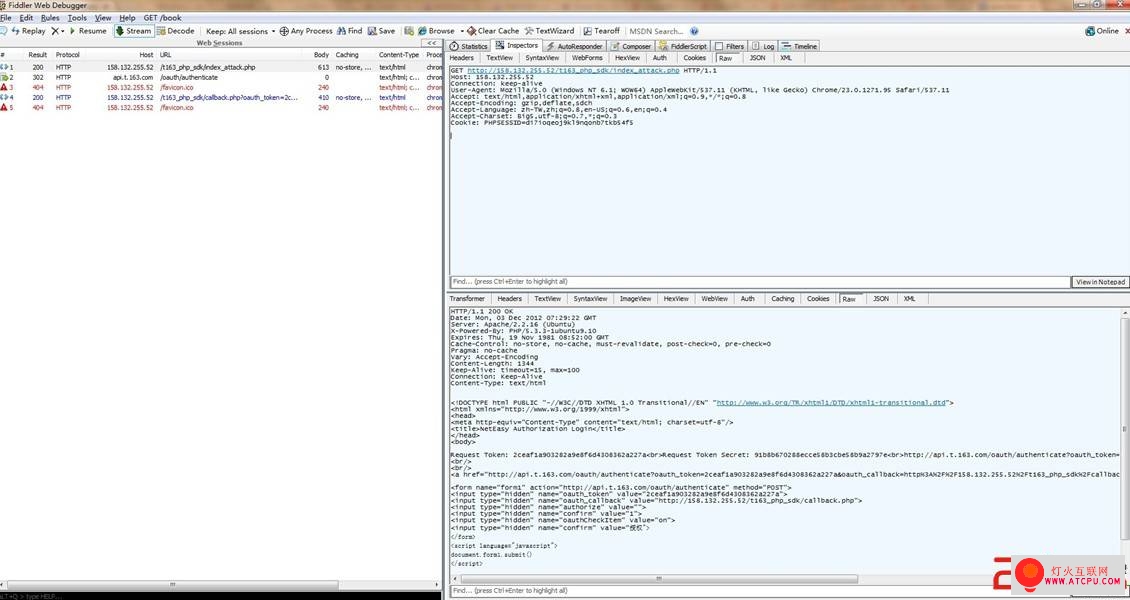The image size is (1130, 600).
Task: Open the Keep: All sessions dropdown
Action: click(x=241, y=31)
